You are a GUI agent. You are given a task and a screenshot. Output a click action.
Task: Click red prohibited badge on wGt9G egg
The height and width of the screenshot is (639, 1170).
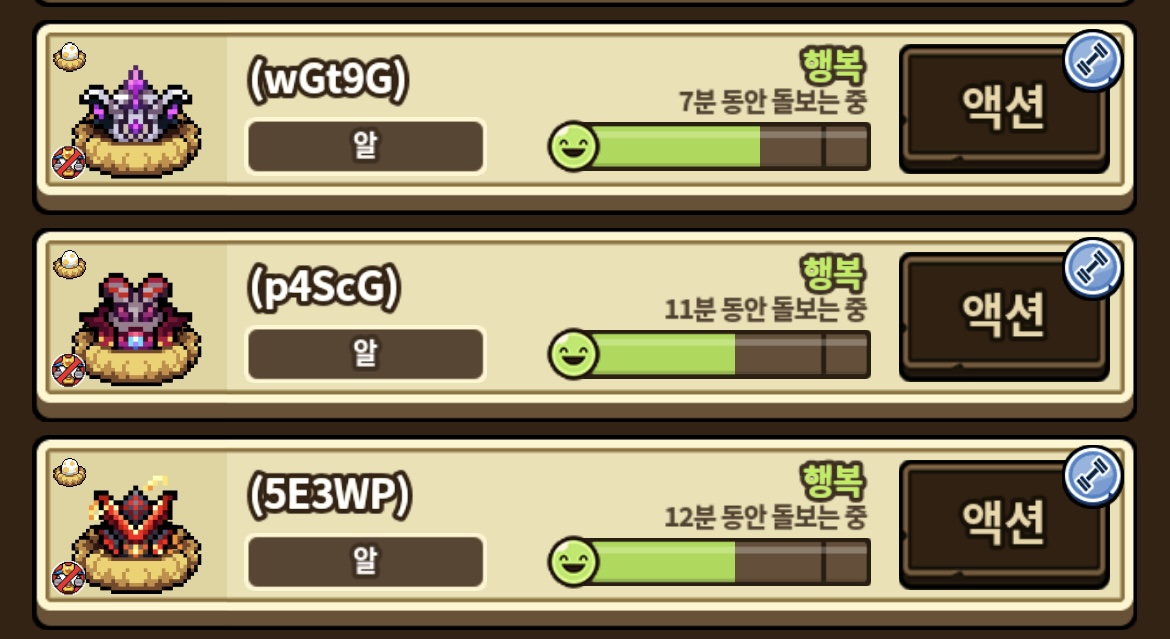point(68,162)
